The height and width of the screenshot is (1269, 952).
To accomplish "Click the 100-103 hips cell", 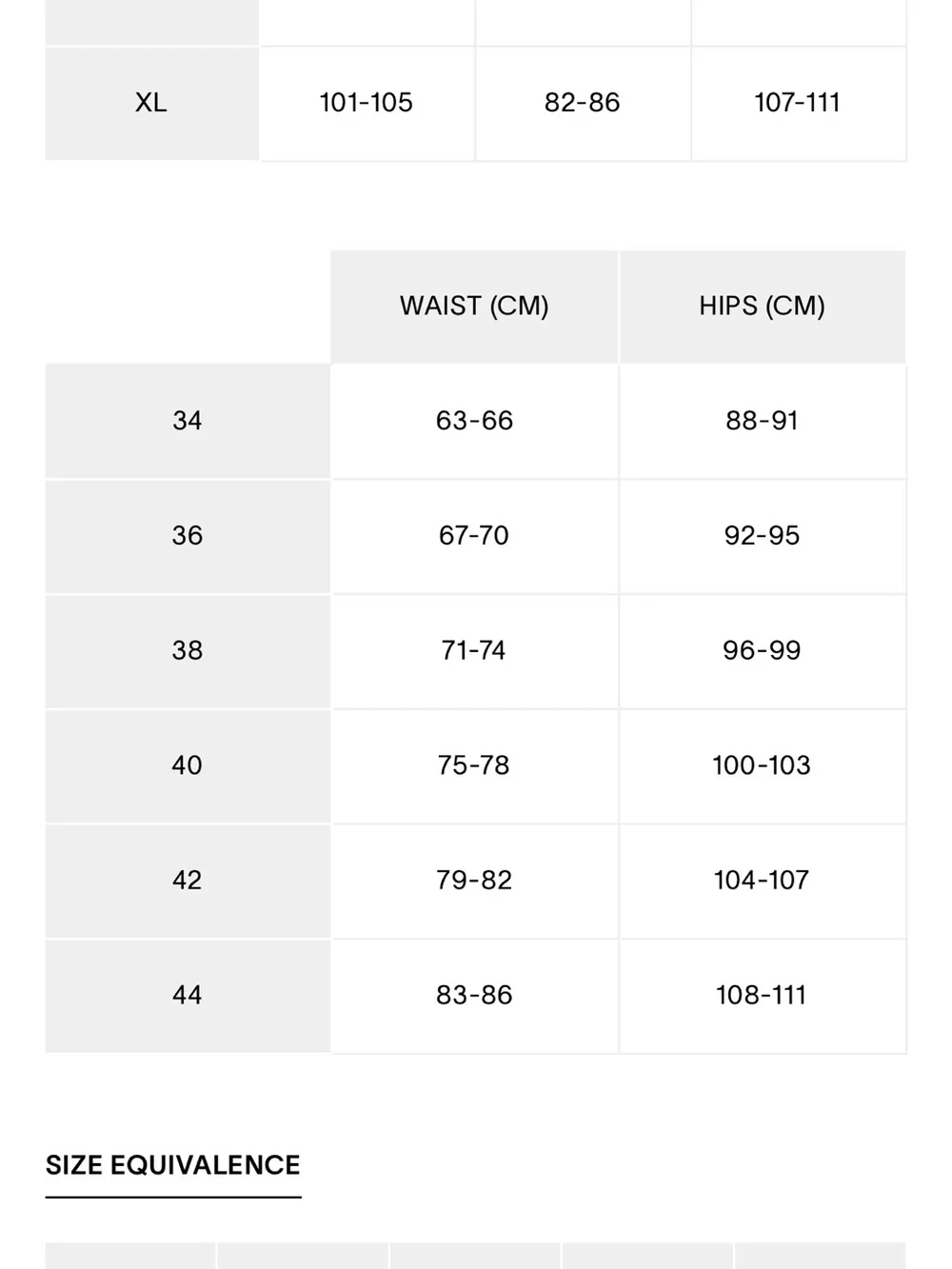I will 762,766.
